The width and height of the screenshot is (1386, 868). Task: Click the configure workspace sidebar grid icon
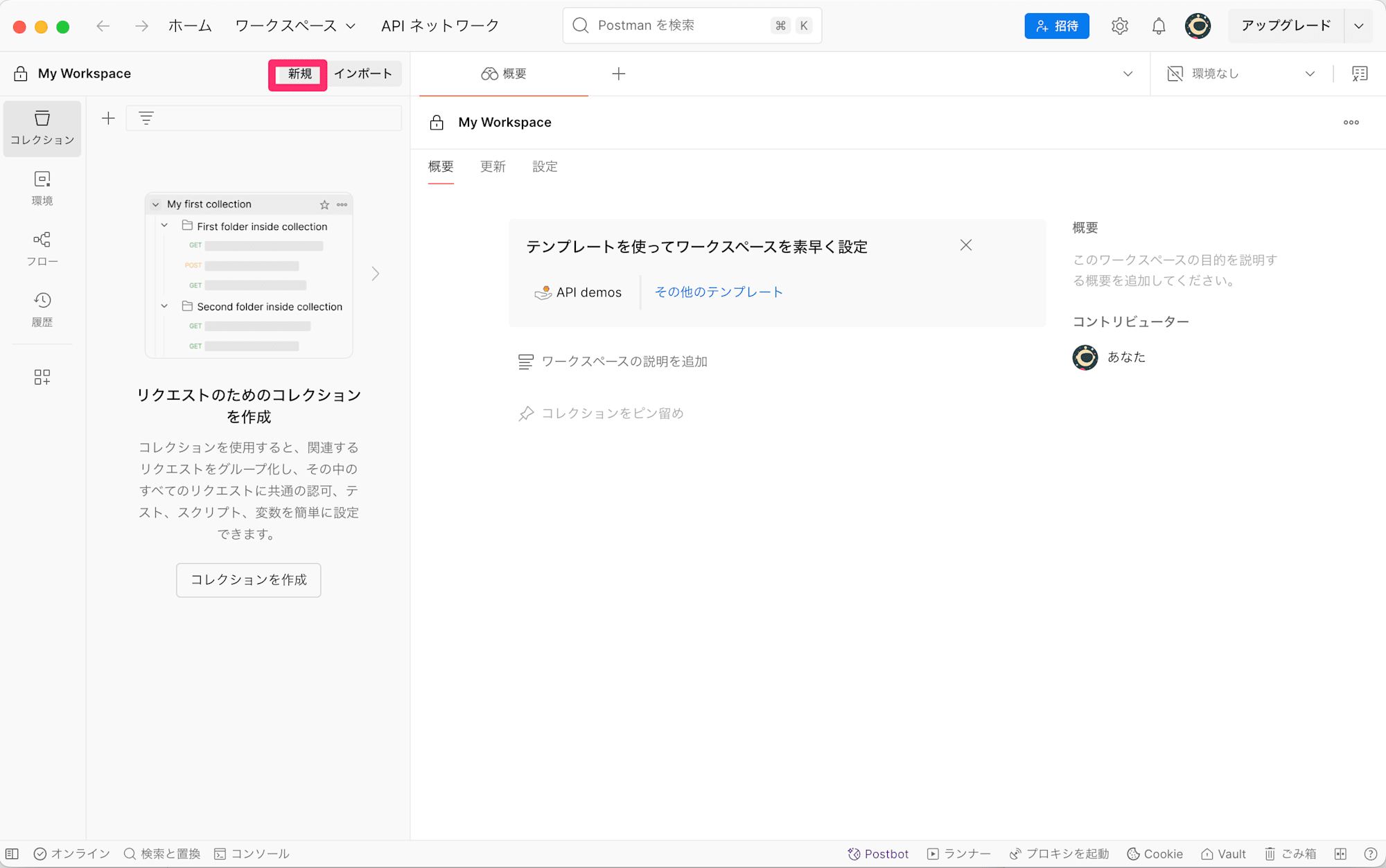(42, 377)
